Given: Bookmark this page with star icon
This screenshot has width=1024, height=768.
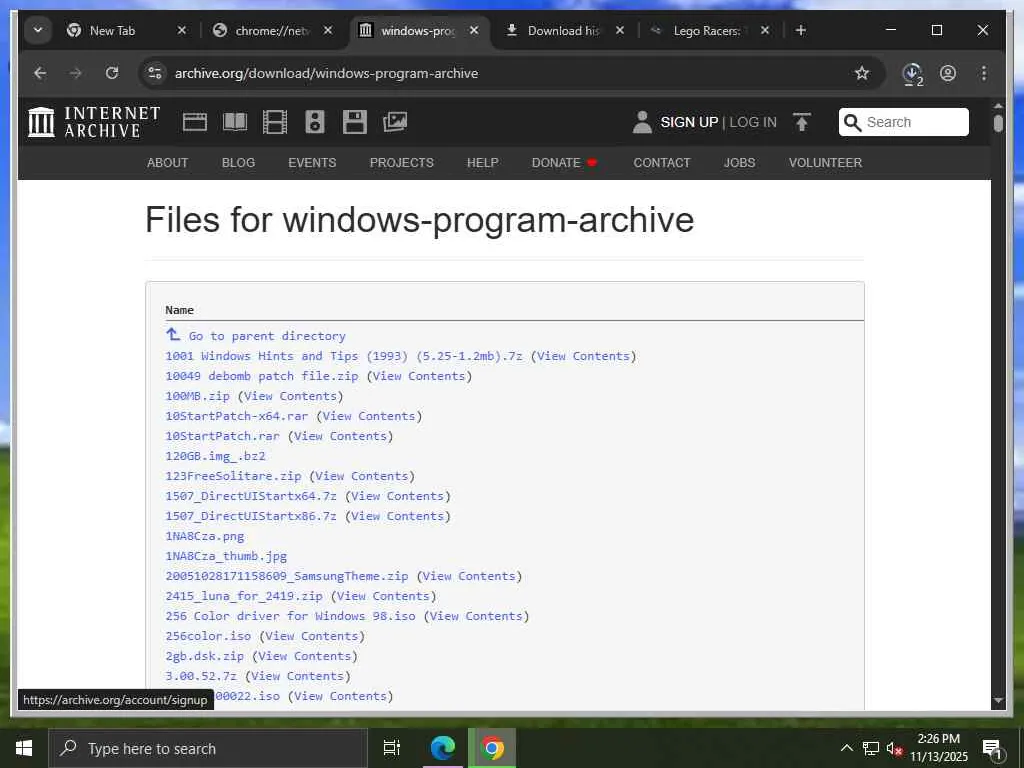Looking at the screenshot, I should tap(862, 73).
